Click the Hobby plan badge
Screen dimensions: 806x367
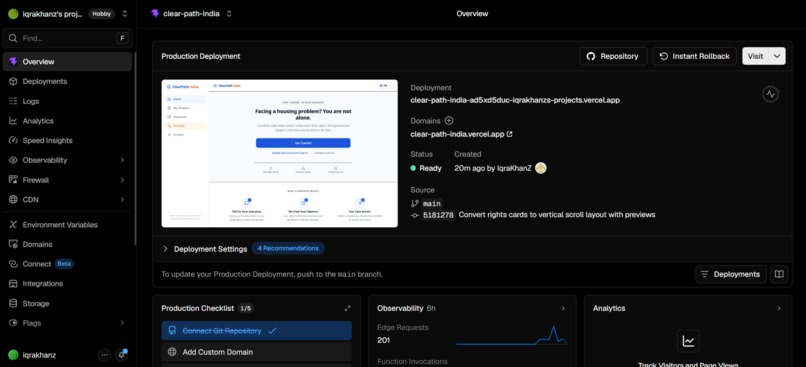[x=101, y=14]
